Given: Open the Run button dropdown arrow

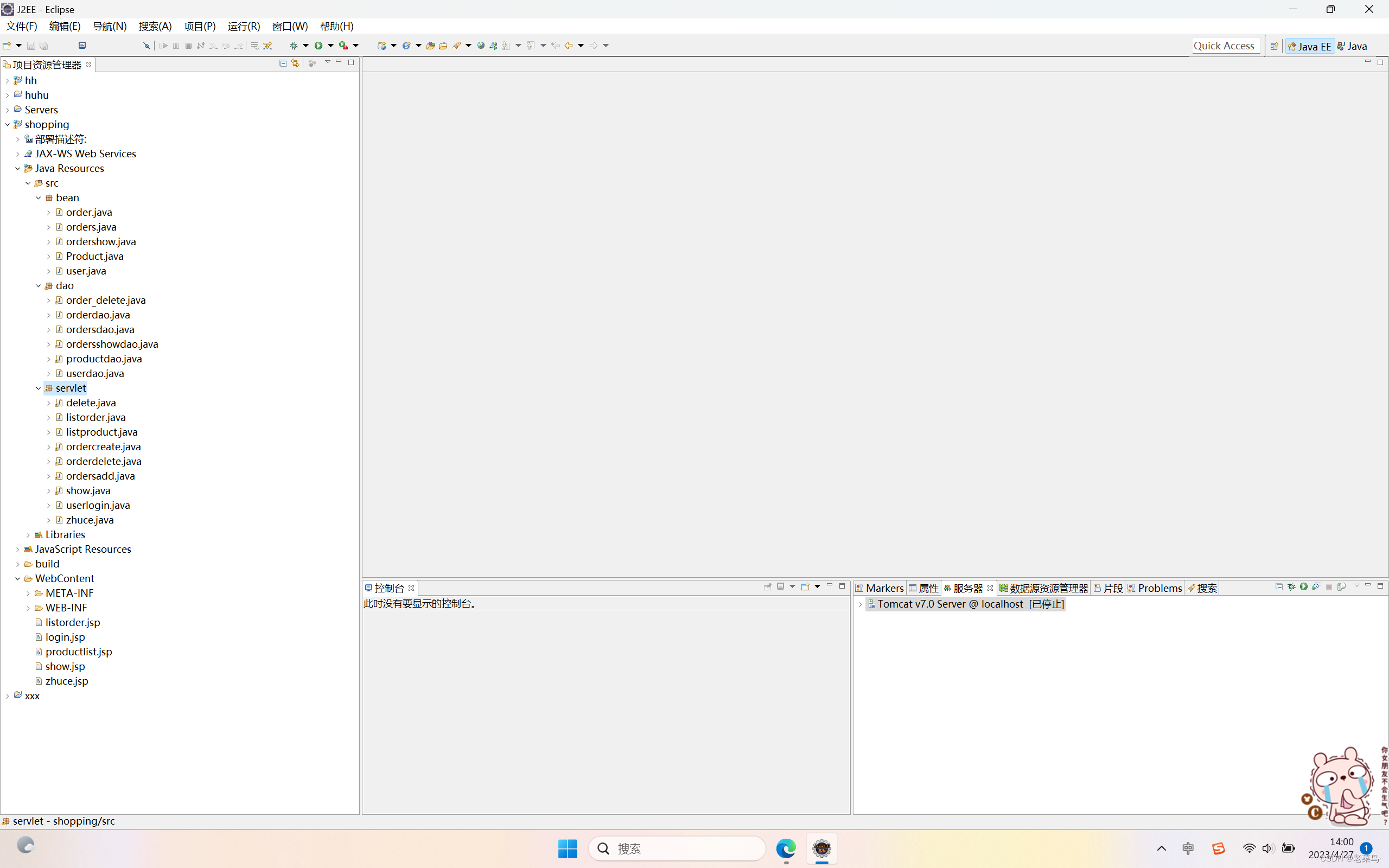Looking at the screenshot, I should click(x=330, y=46).
